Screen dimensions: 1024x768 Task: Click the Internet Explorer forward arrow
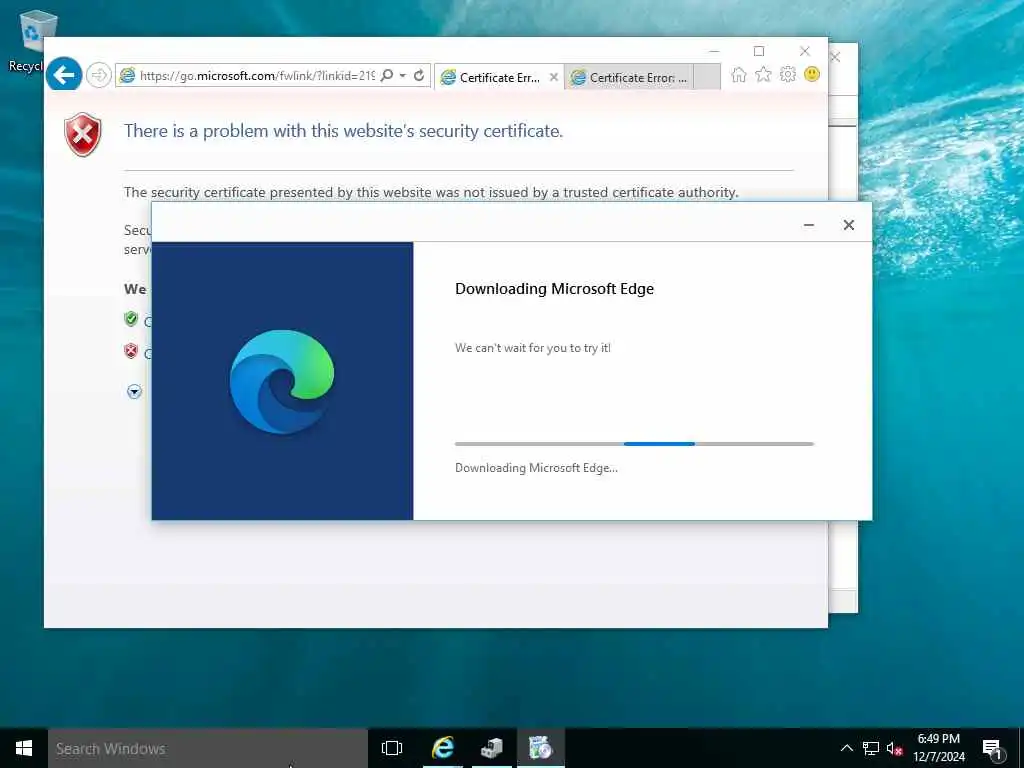tap(99, 75)
